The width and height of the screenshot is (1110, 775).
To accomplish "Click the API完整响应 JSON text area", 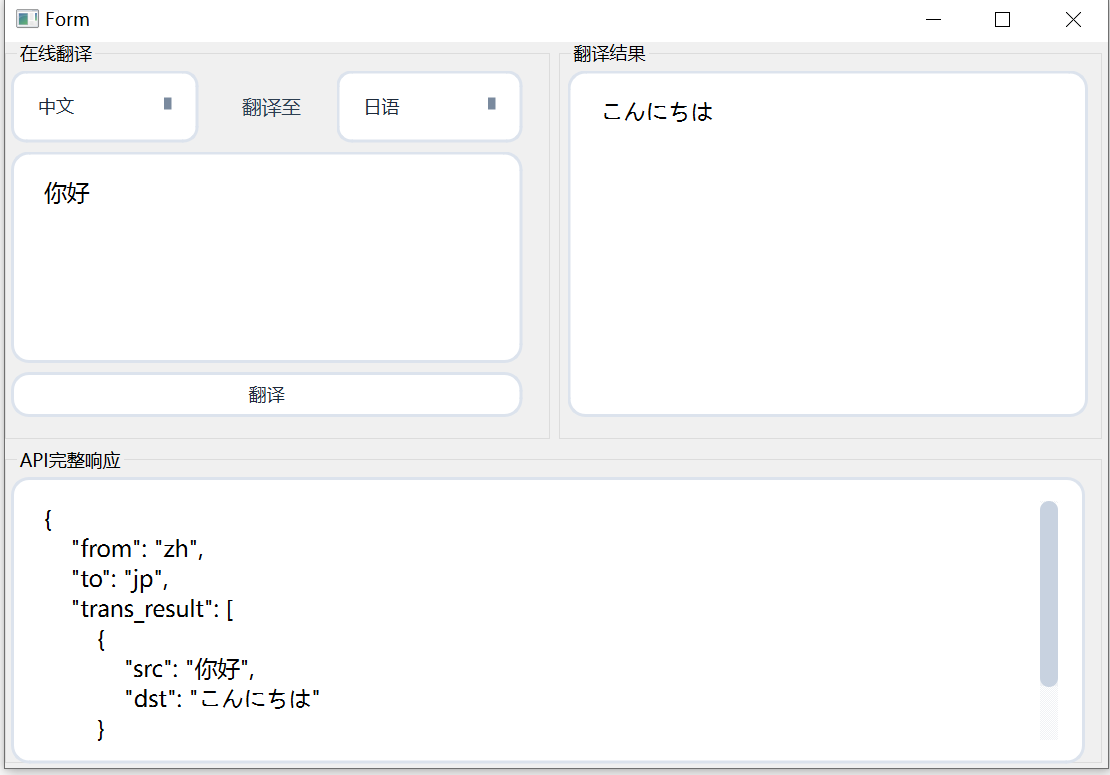I will click(x=549, y=621).
